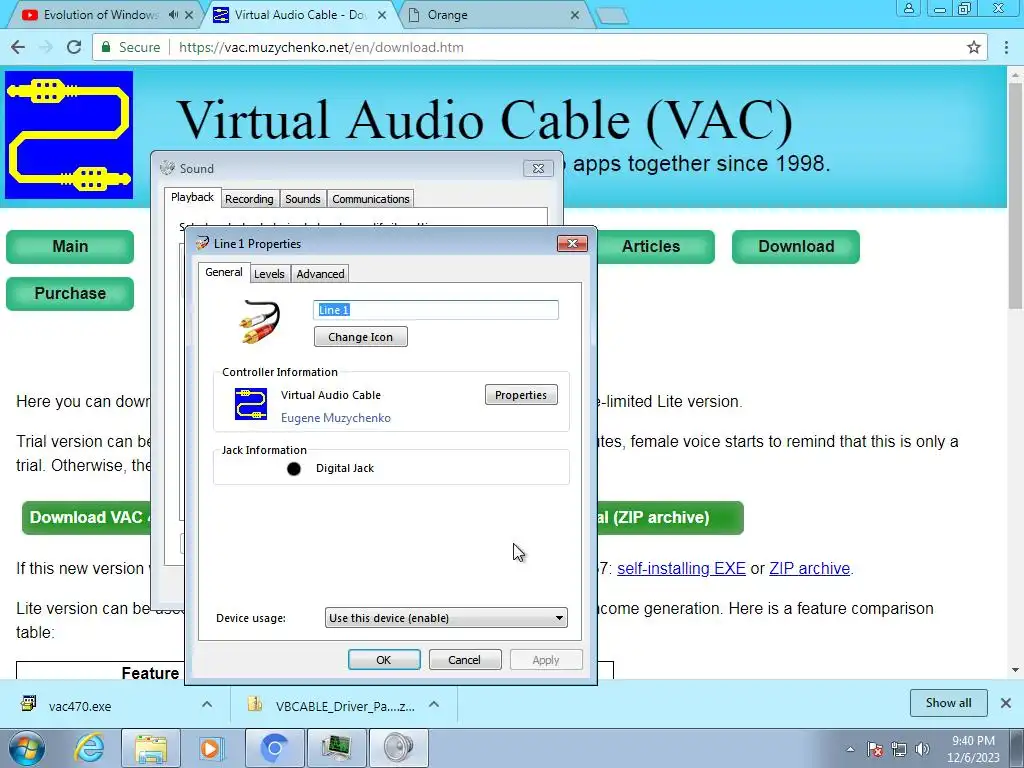Viewport: 1024px width, 768px height.
Task: Show hidden tray icons arrow
Action: pyautogui.click(x=850, y=749)
